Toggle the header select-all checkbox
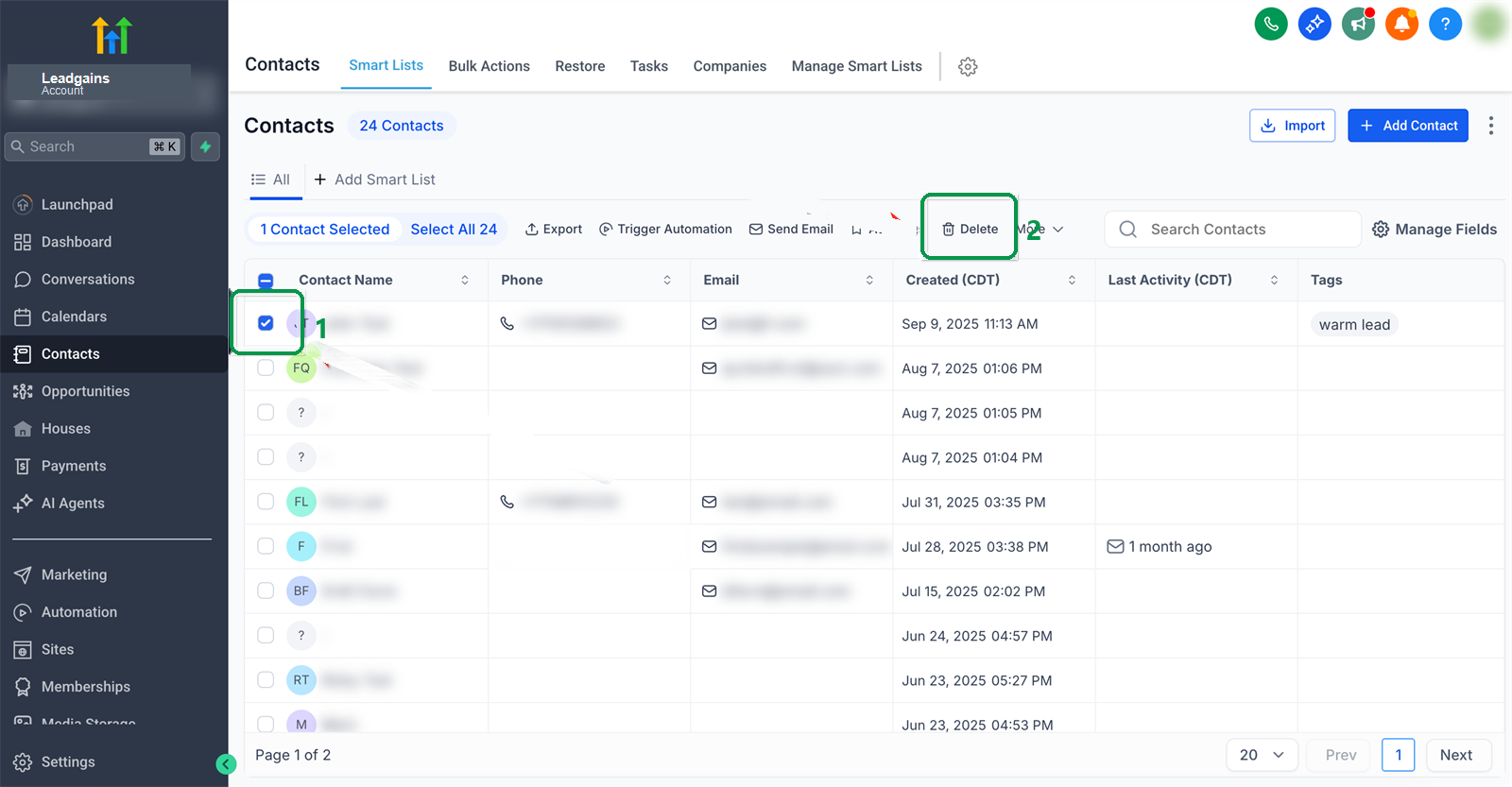 point(266,281)
